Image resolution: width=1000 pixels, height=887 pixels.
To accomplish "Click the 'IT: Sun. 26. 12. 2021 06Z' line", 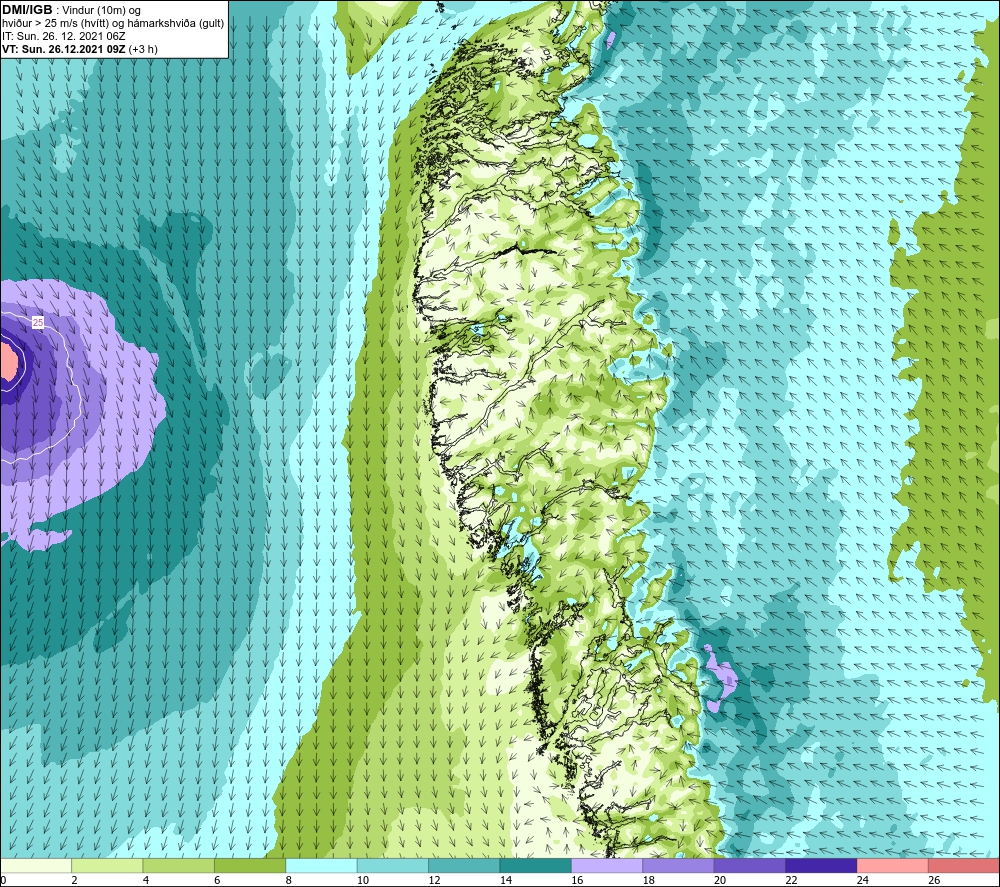I will click(x=64, y=36).
